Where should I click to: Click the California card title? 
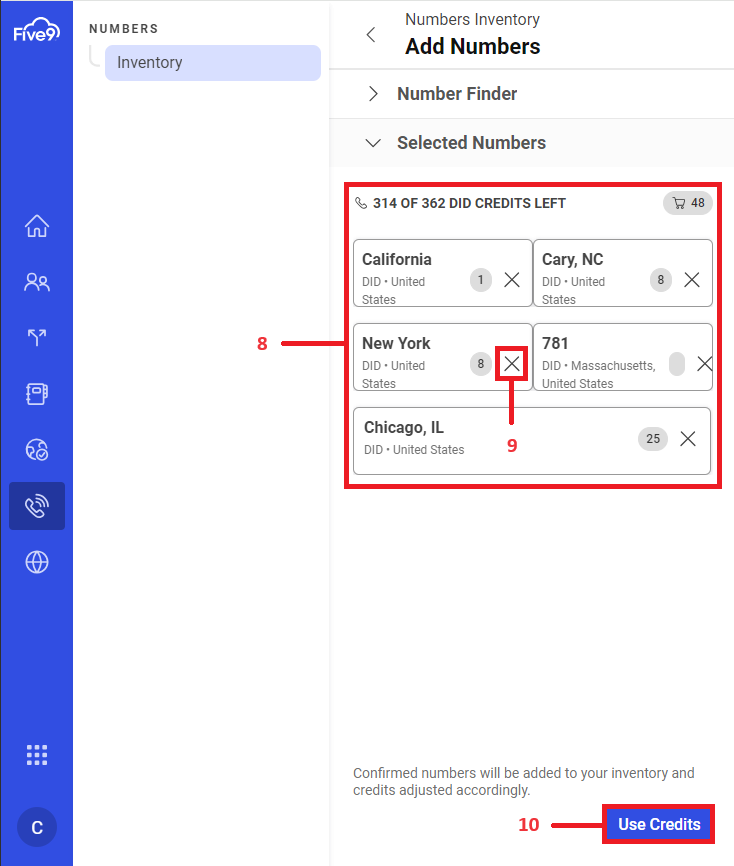pyautogui.click(x=397, y=260)
